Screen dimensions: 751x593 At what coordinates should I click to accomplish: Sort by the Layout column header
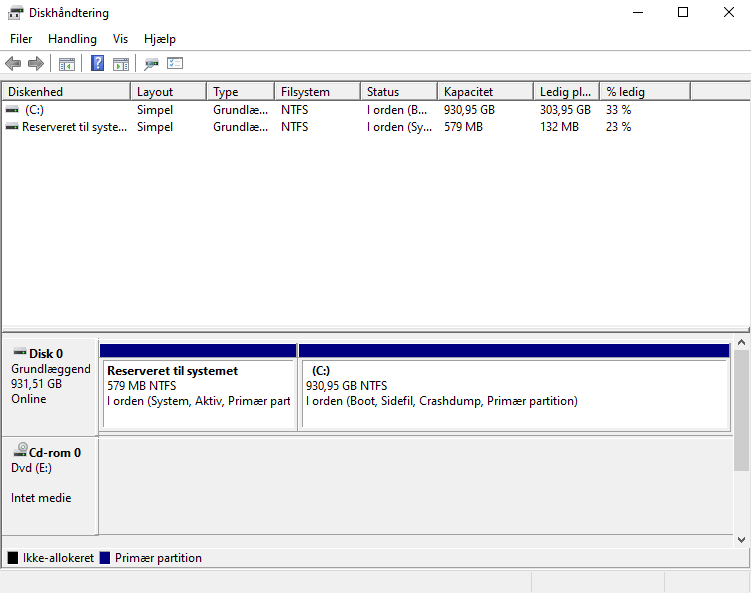pos(169,91)
